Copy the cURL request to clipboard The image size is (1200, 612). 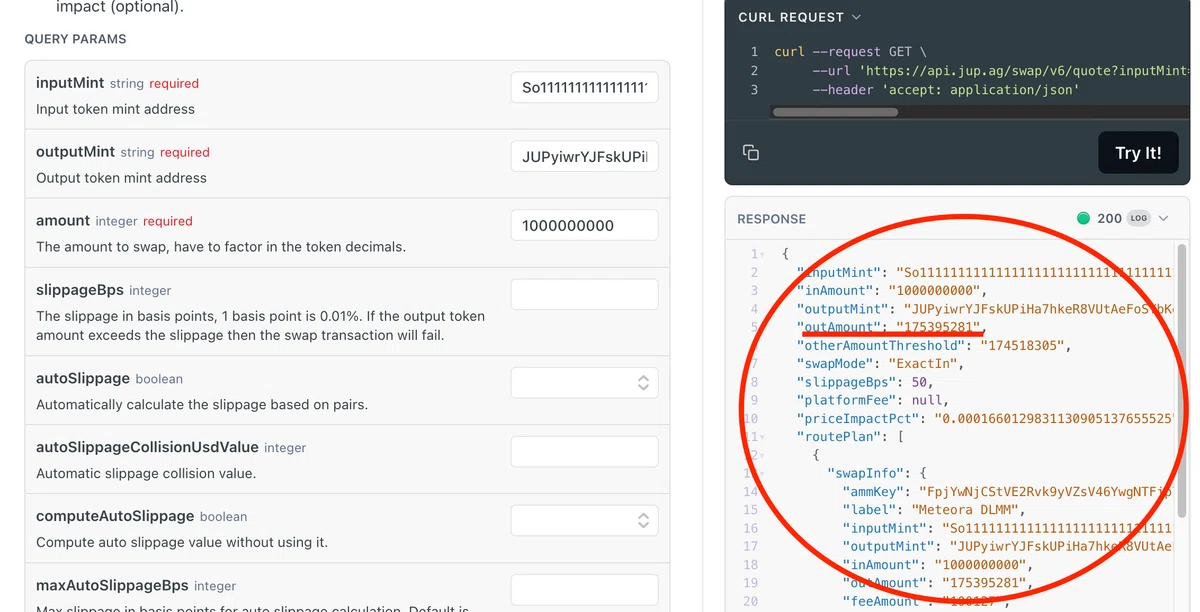(x=751, y=152)
